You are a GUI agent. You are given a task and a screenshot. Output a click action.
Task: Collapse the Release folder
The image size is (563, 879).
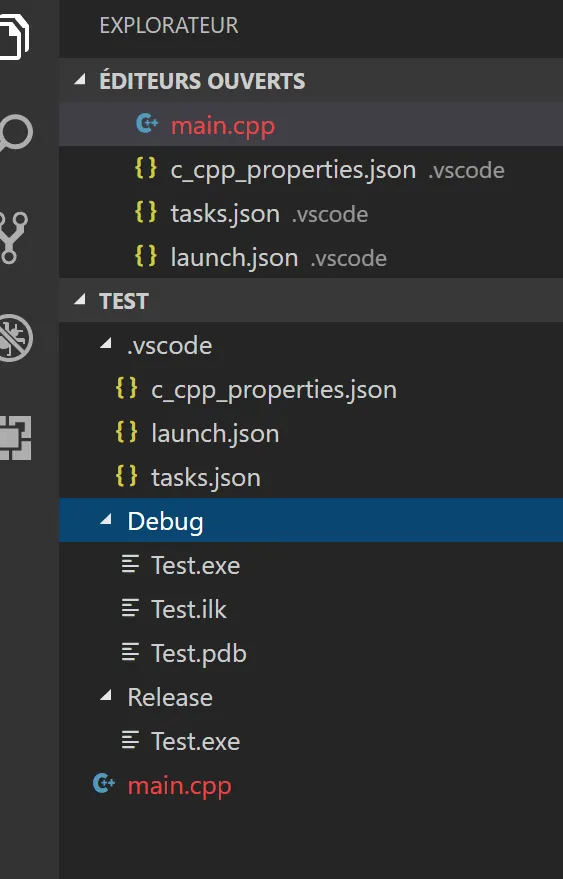[105, 697]
